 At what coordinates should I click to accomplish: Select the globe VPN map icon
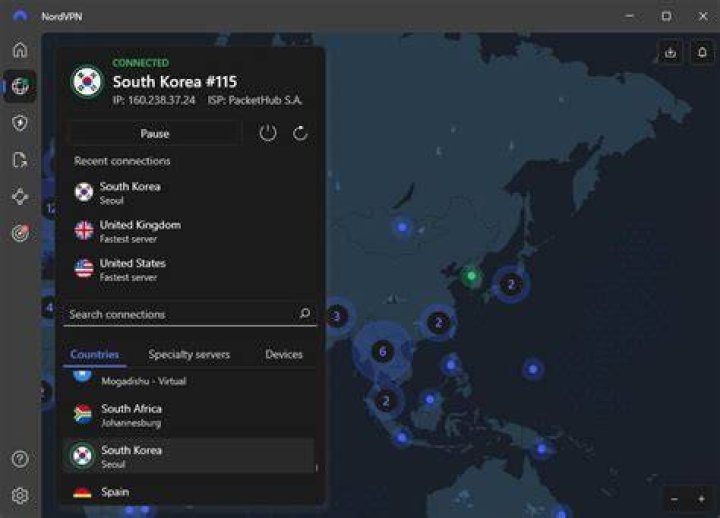click(x=20, y=86)
